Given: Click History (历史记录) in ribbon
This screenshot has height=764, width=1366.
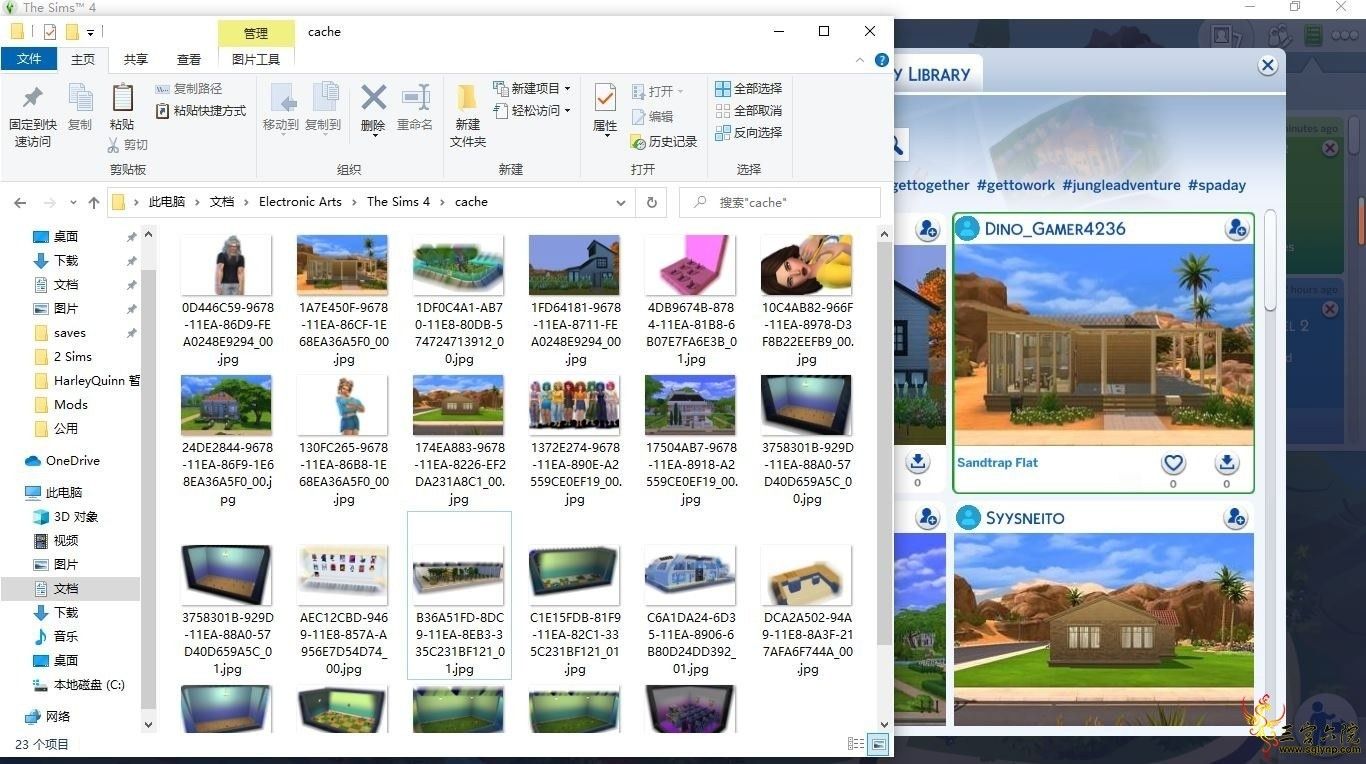Looking at the screenshot, I should [x=664, y=142].
